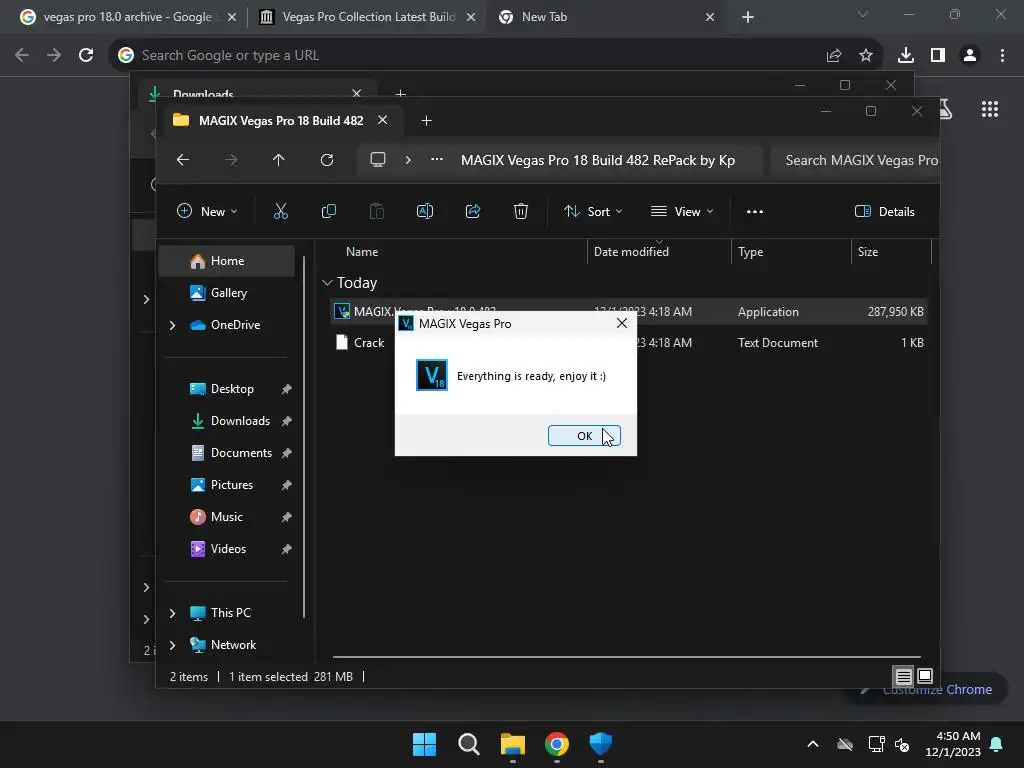Sort files by the Name column
The image size is (1024, 768).
tap(362, 251)
